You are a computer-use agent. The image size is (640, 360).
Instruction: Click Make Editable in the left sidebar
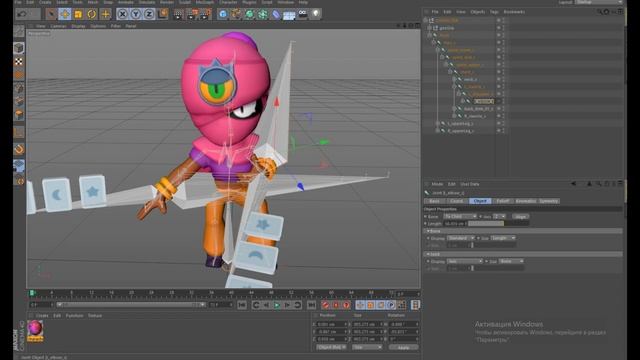click(19, 31)
